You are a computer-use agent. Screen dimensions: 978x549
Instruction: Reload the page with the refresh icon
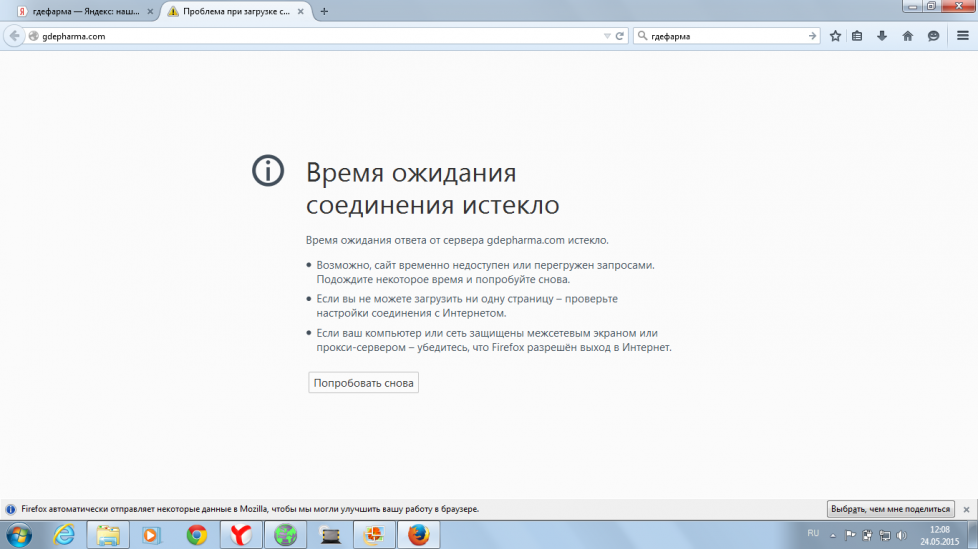[621, 36]
